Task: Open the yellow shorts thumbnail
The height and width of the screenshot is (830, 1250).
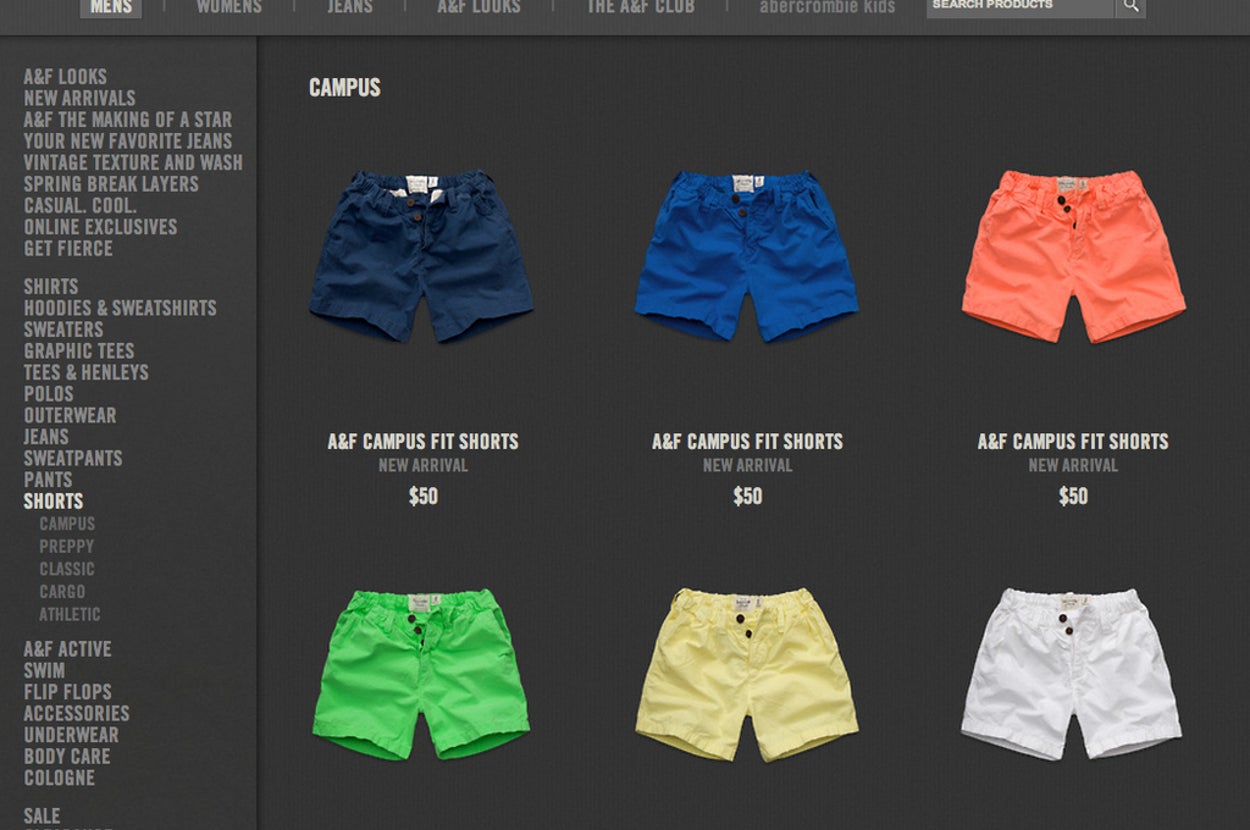Action: (x=746, y=673)
